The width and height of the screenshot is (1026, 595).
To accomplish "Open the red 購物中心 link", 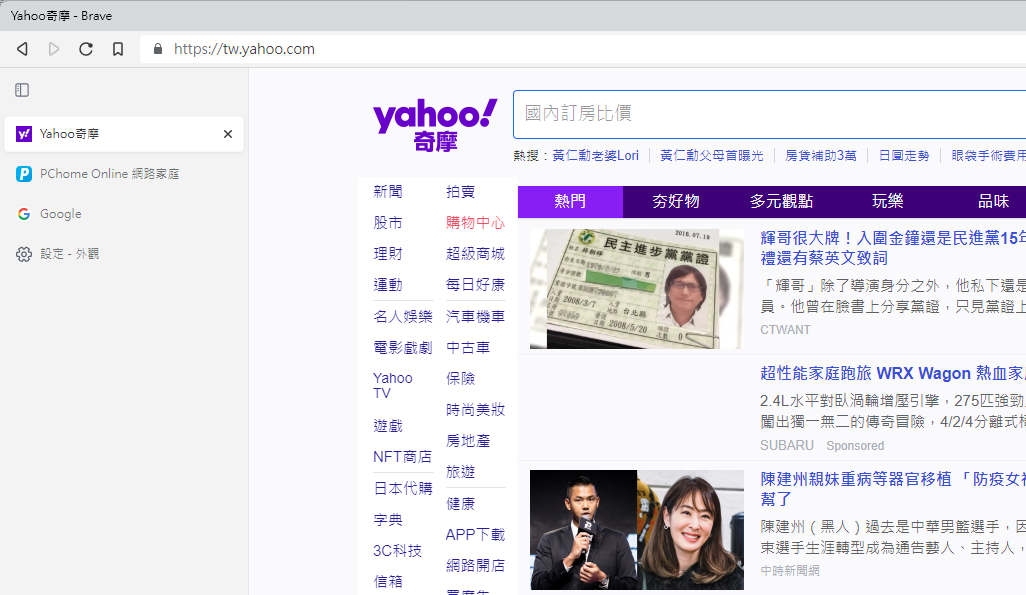I will point(476,223).
